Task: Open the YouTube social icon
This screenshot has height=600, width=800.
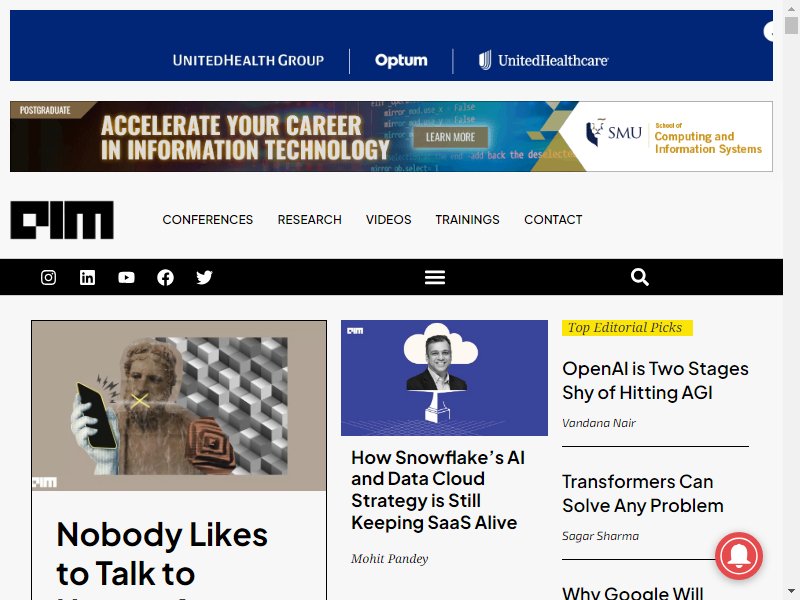Action: coord(127,278)
